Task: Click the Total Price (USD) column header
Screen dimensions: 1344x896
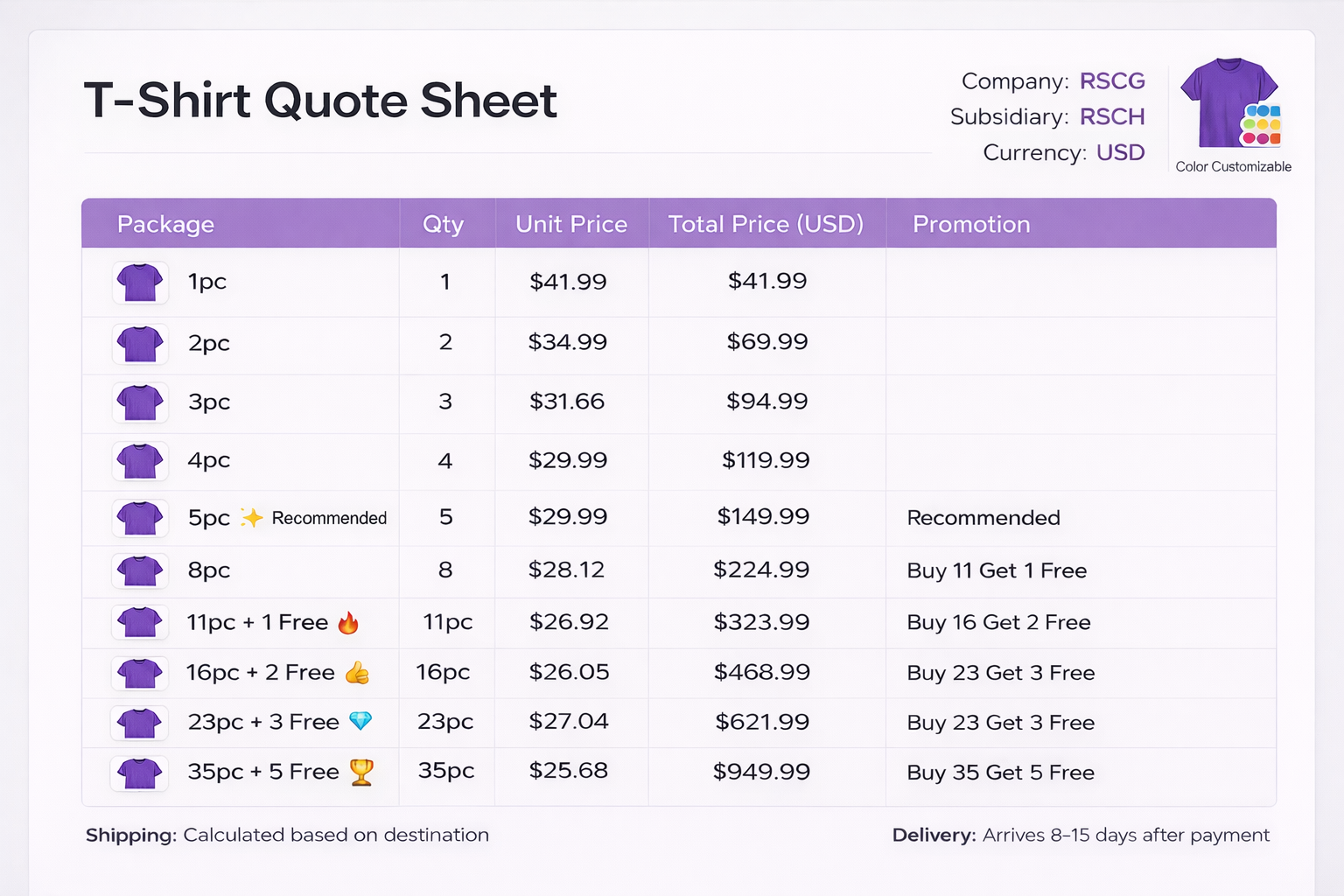Action: click(766, 225)
